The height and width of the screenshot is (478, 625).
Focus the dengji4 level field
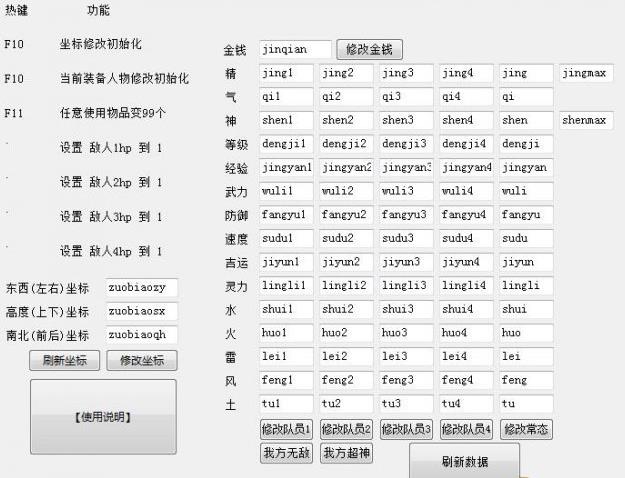click(x=466, y=144)
